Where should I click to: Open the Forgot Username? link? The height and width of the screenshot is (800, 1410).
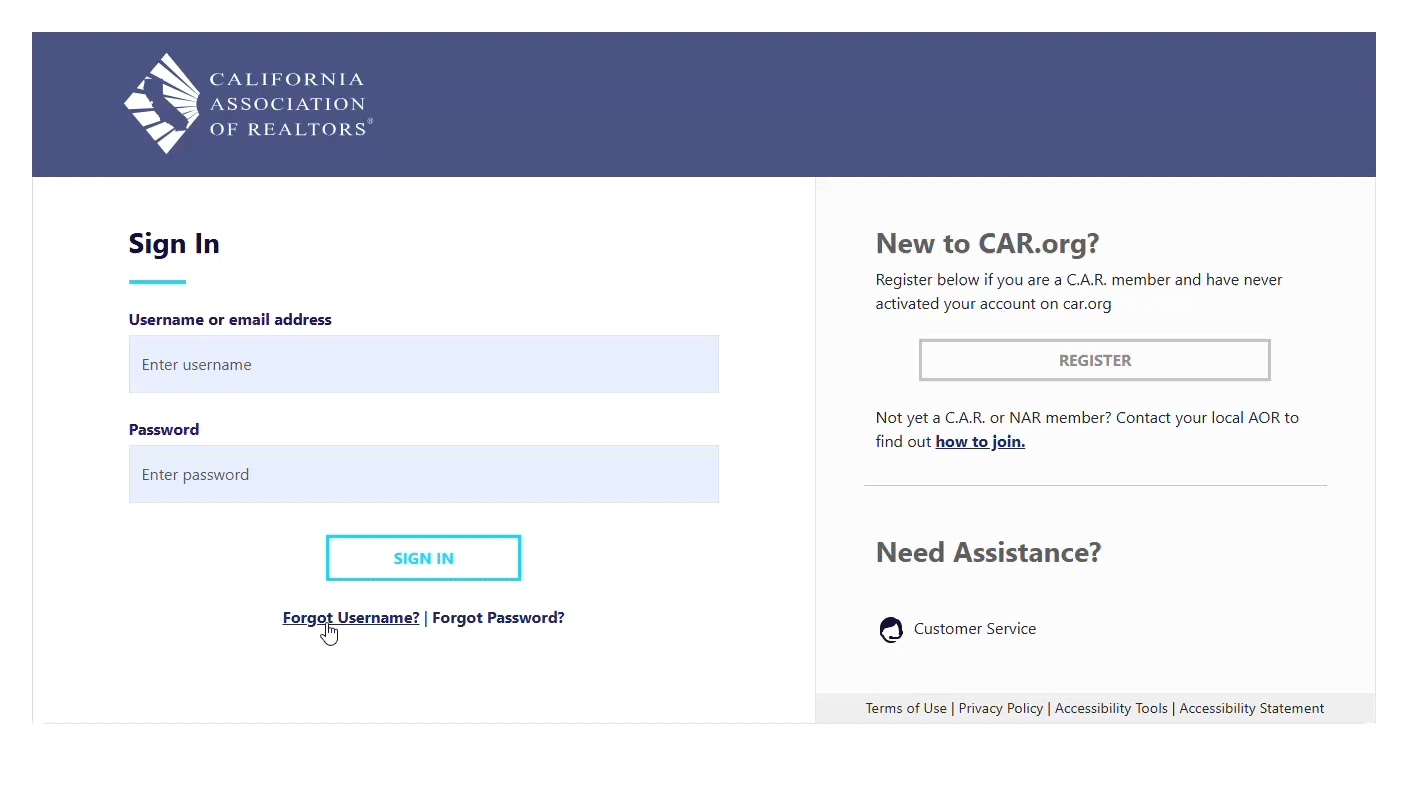[351, 618]
